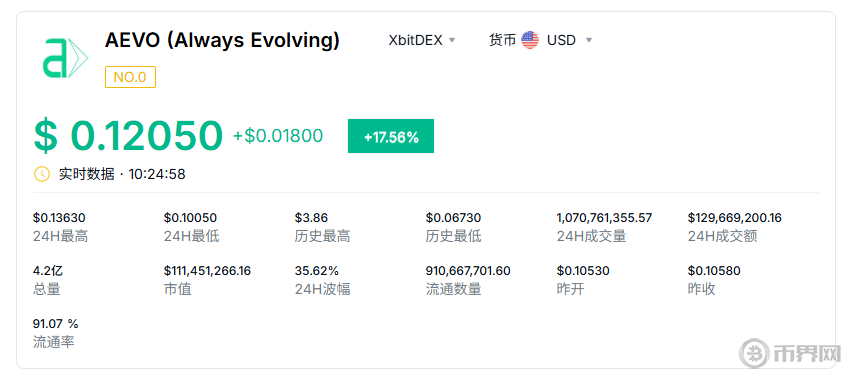Open the XbitDEX exchange dropdown
This screenshot has height=381, width=852.
pos(422,40)
